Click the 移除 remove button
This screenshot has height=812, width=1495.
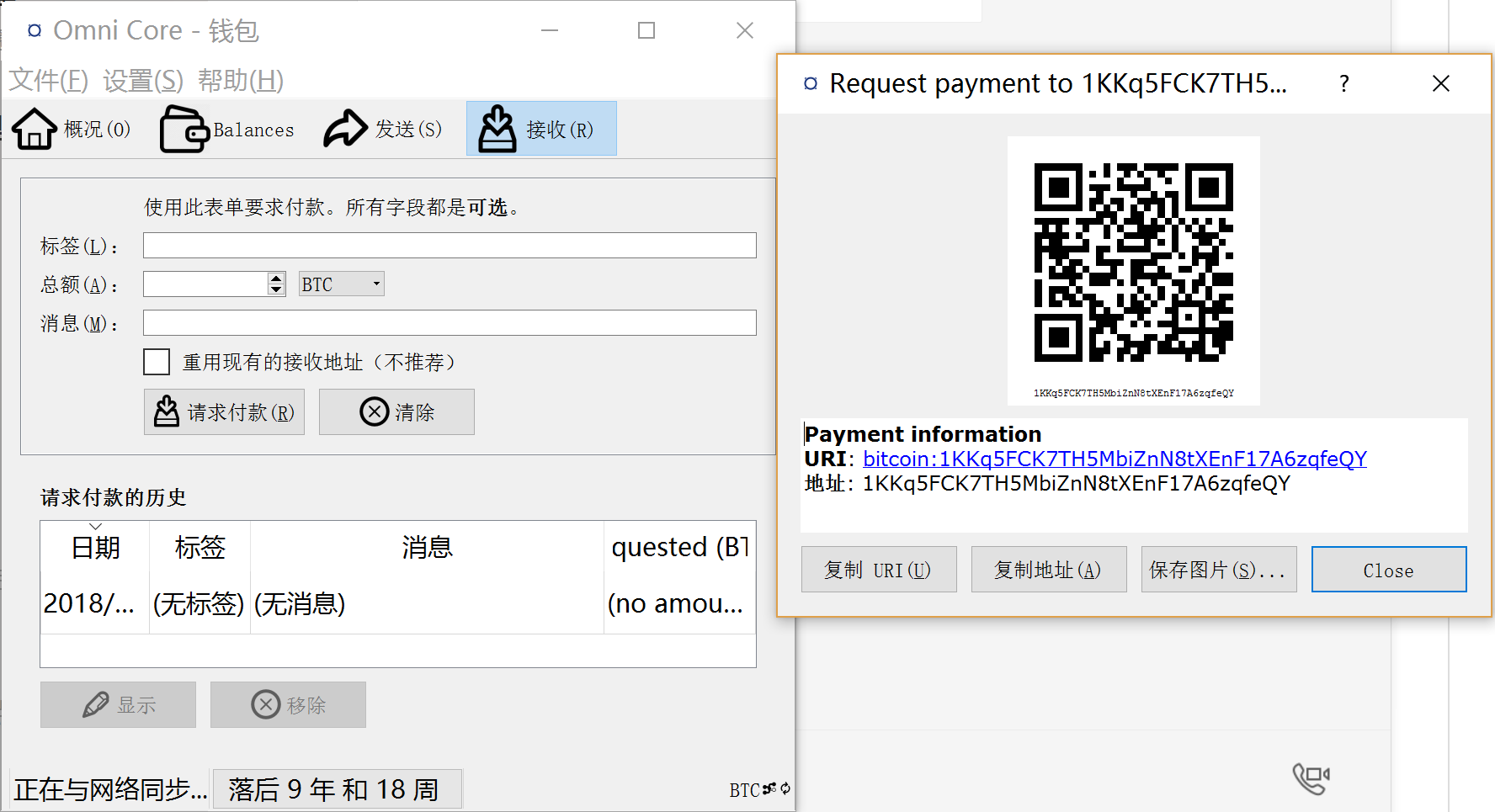tap(288, 704)
